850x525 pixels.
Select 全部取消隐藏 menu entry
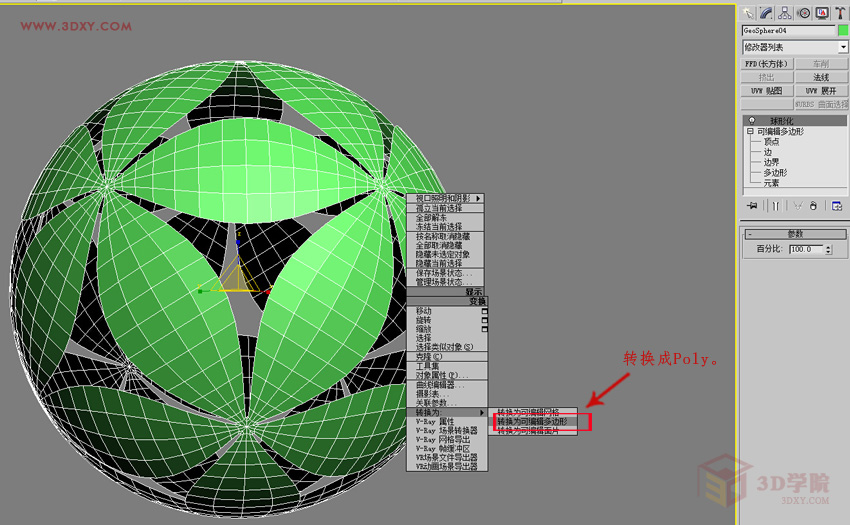coord(445,246)
